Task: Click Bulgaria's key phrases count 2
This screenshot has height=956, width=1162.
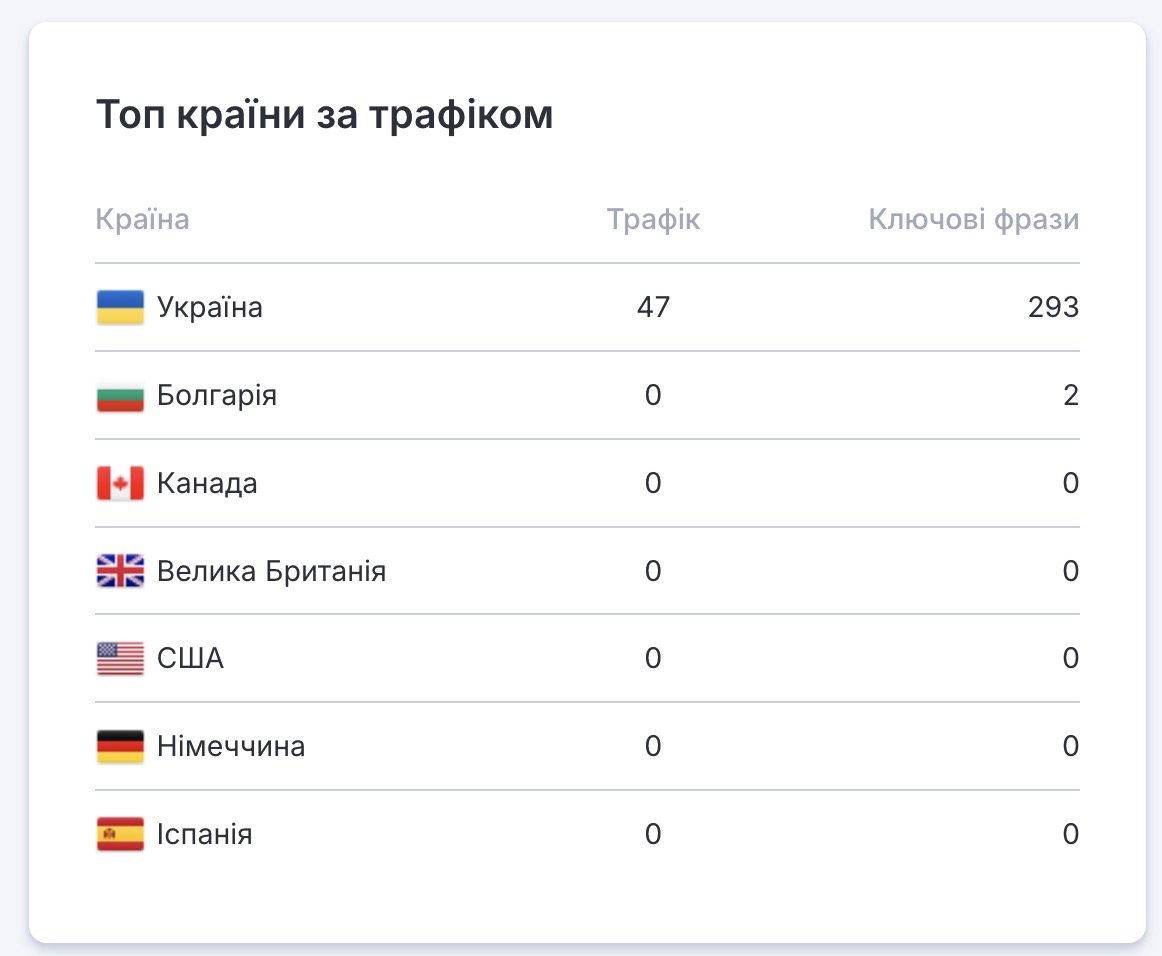Action: (1071, 396)
